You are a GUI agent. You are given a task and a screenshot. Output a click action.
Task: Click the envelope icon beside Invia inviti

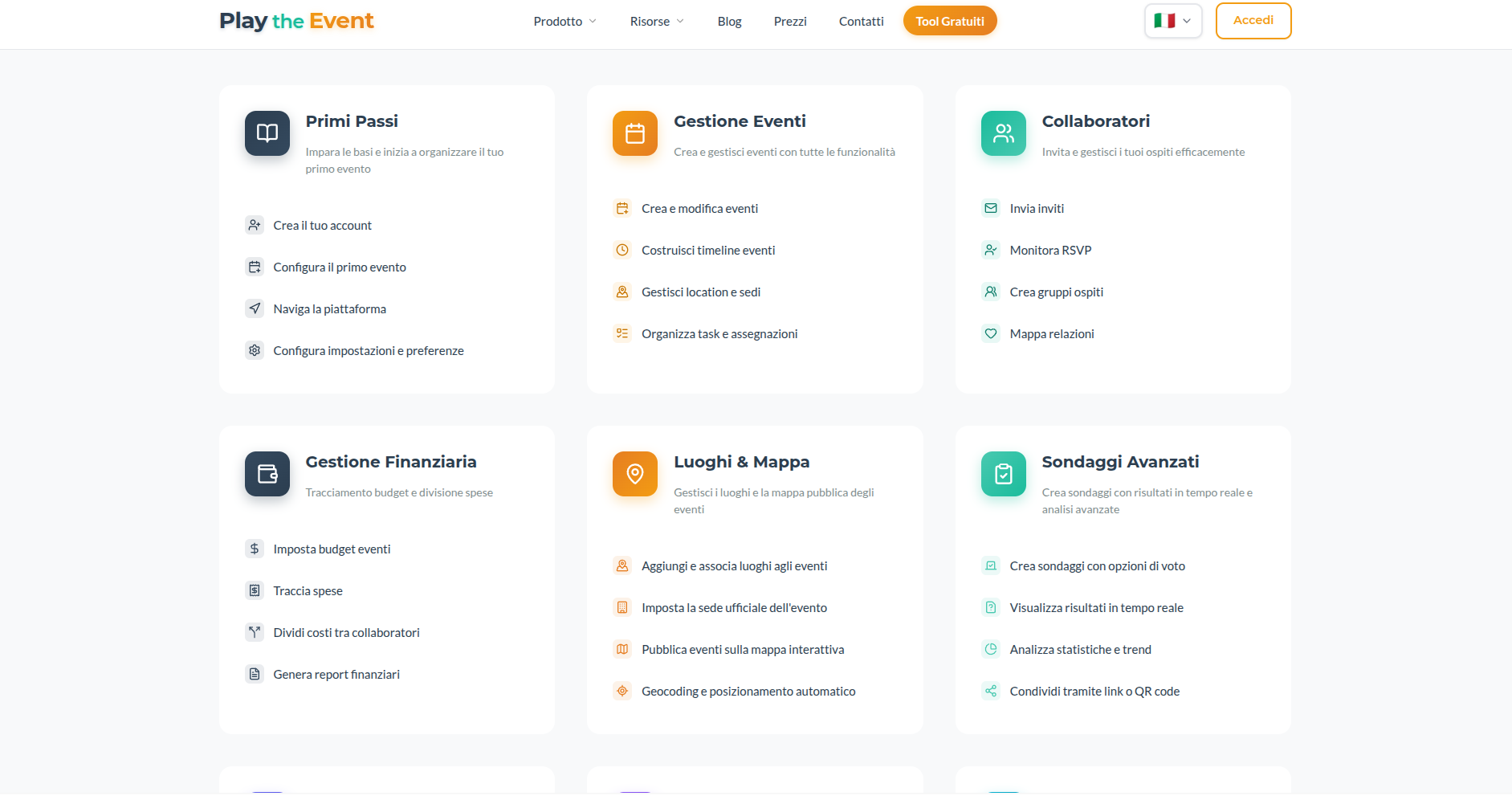click(x=991, y=208)
